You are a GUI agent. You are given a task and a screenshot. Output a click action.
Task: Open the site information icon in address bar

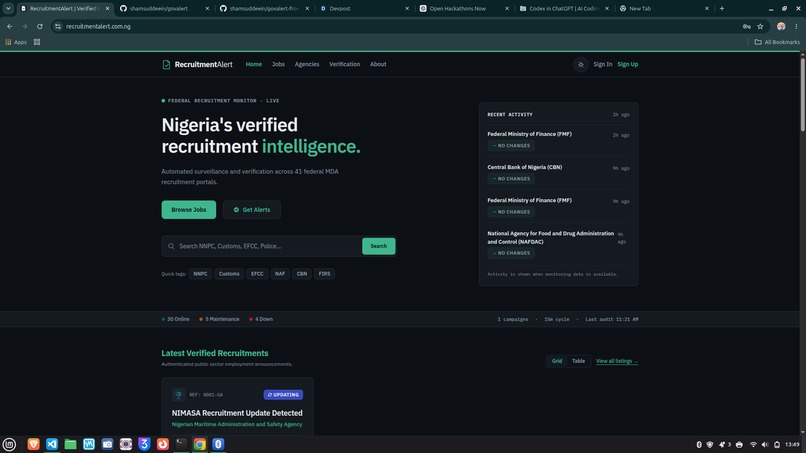(x=58, y=26)
